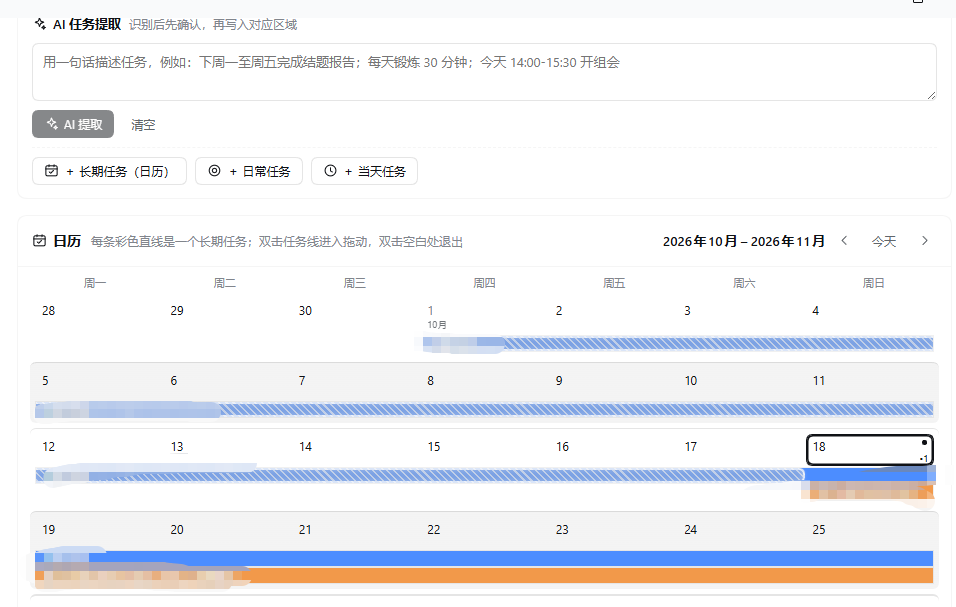Click the striped task line in 1–4 week
956x607 pixels.
tap(678, 344)
